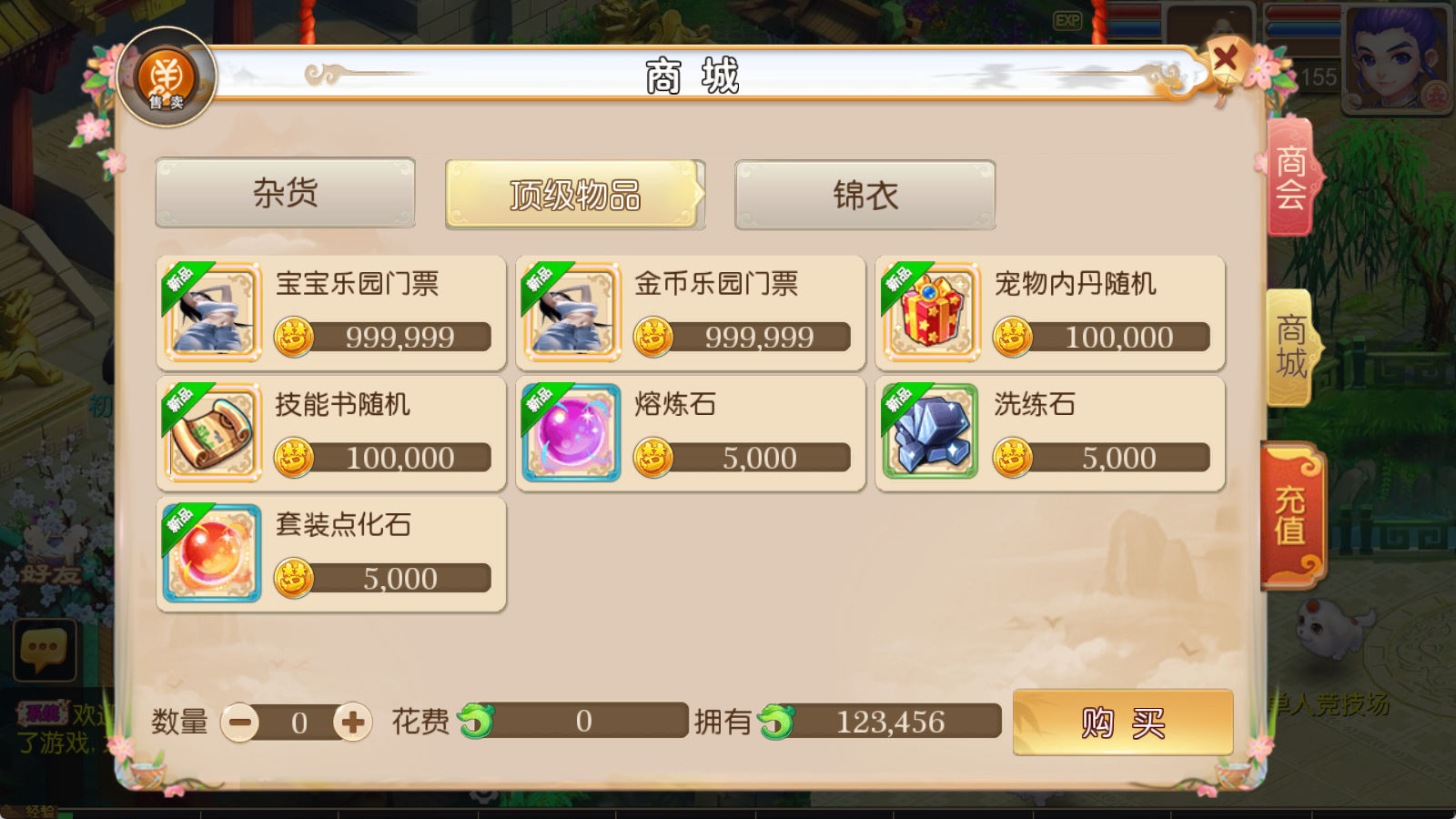Decrease quantity with the minus button
Viewport: 1456px width, 819px height.
tap(241, 723)
